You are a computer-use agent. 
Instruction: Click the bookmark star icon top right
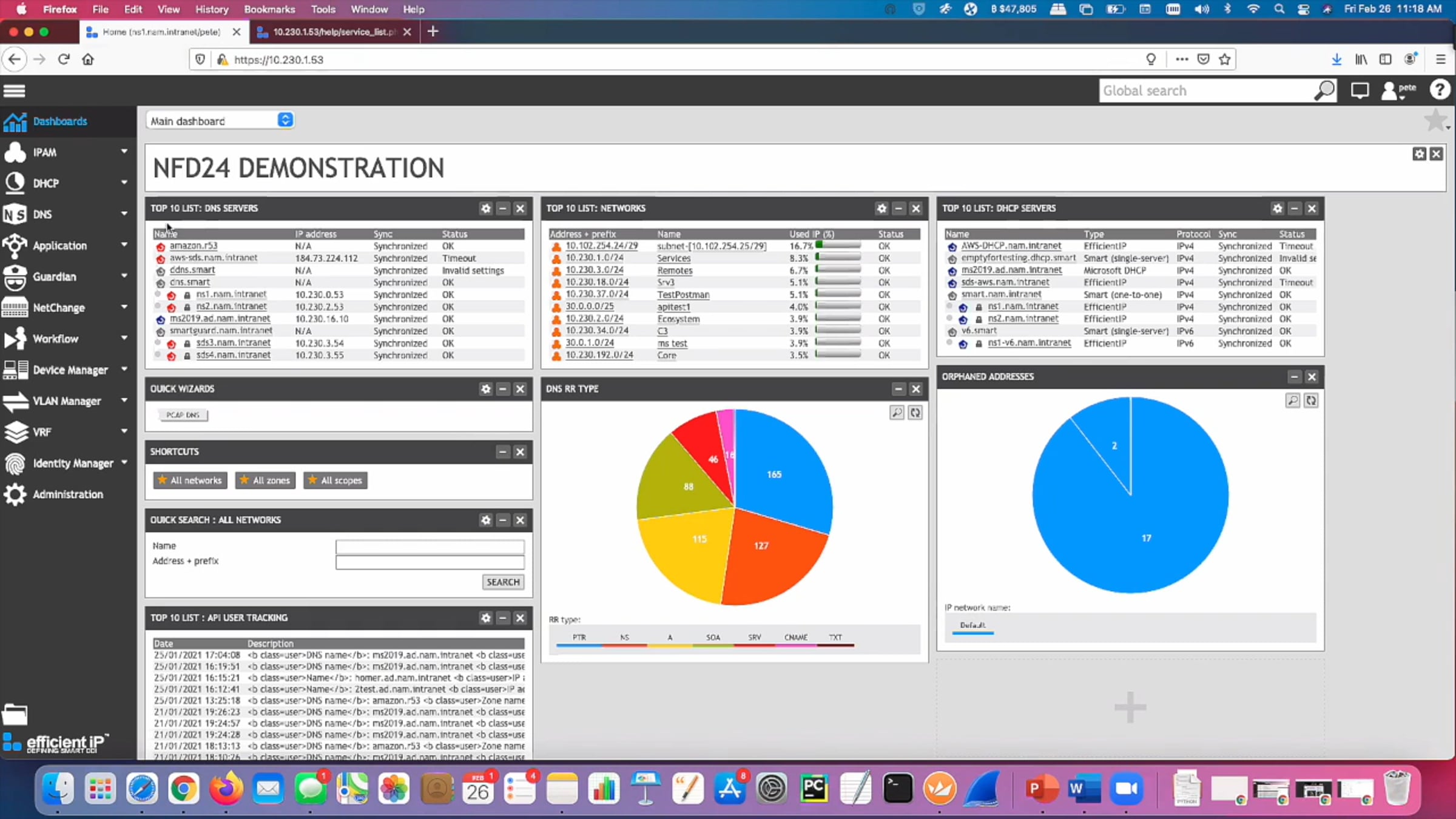[x=1434, y=120]
